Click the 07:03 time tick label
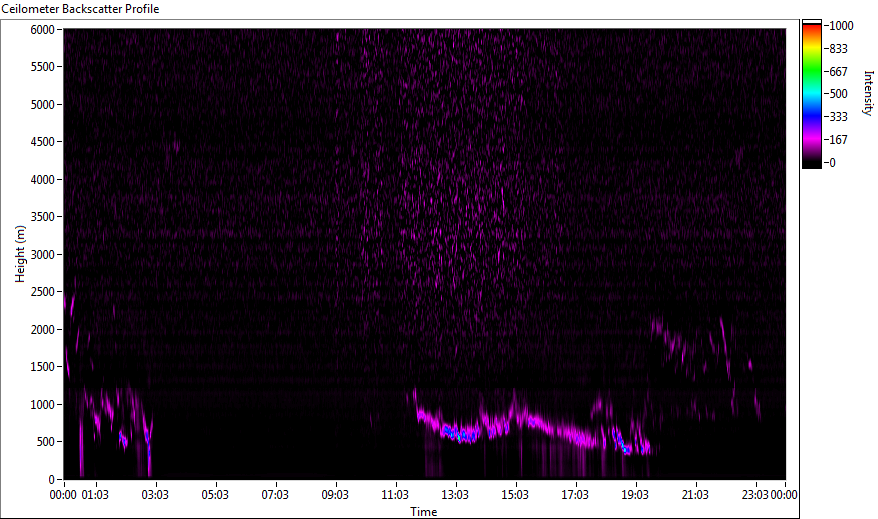Viewport: 878px width, 519px height. click(x=275, y=495)
